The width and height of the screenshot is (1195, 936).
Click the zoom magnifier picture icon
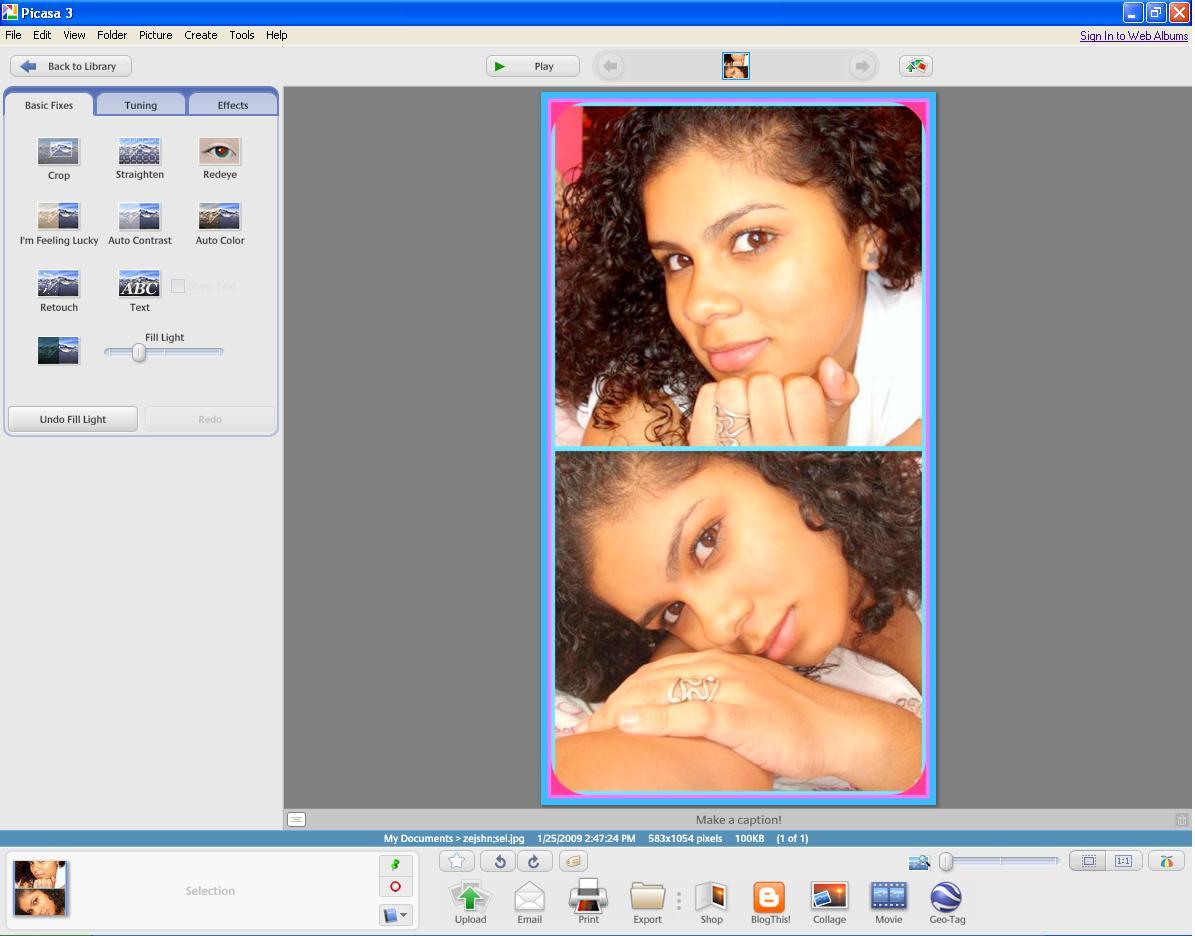pyautogui.click(x=920, y=862)
